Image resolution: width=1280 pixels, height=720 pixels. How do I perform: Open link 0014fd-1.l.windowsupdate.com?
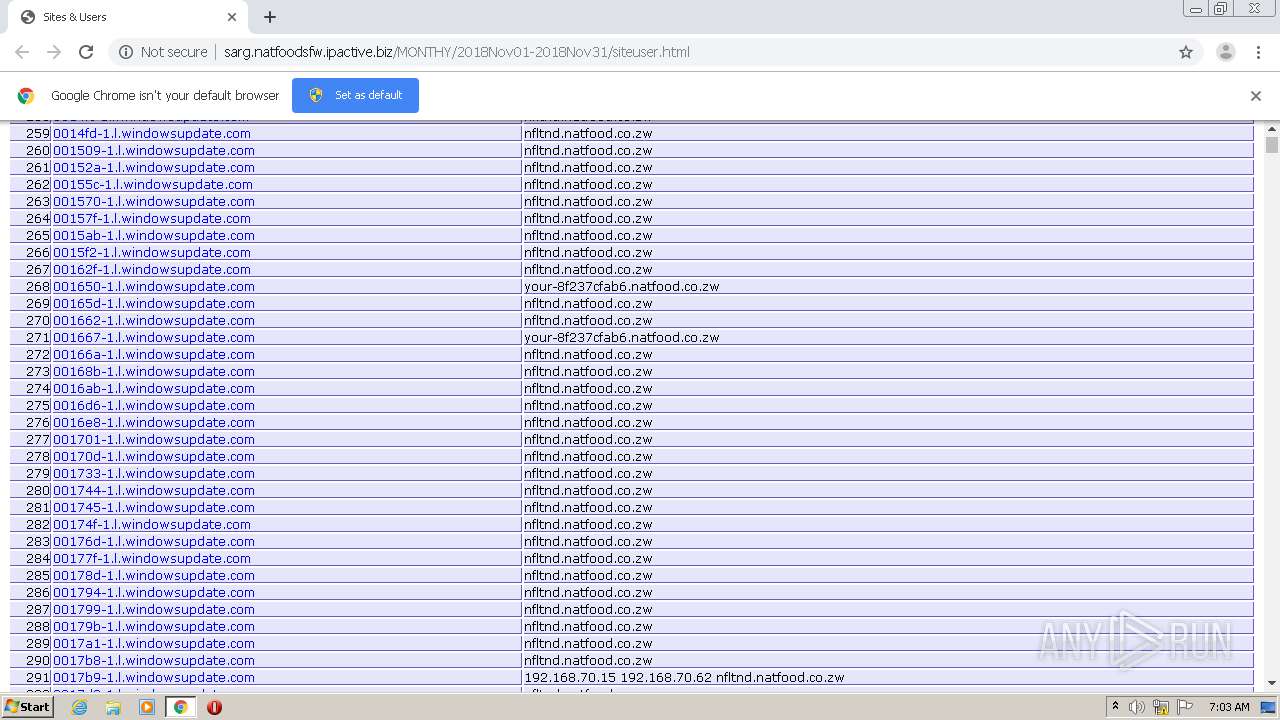coord(152,133)
